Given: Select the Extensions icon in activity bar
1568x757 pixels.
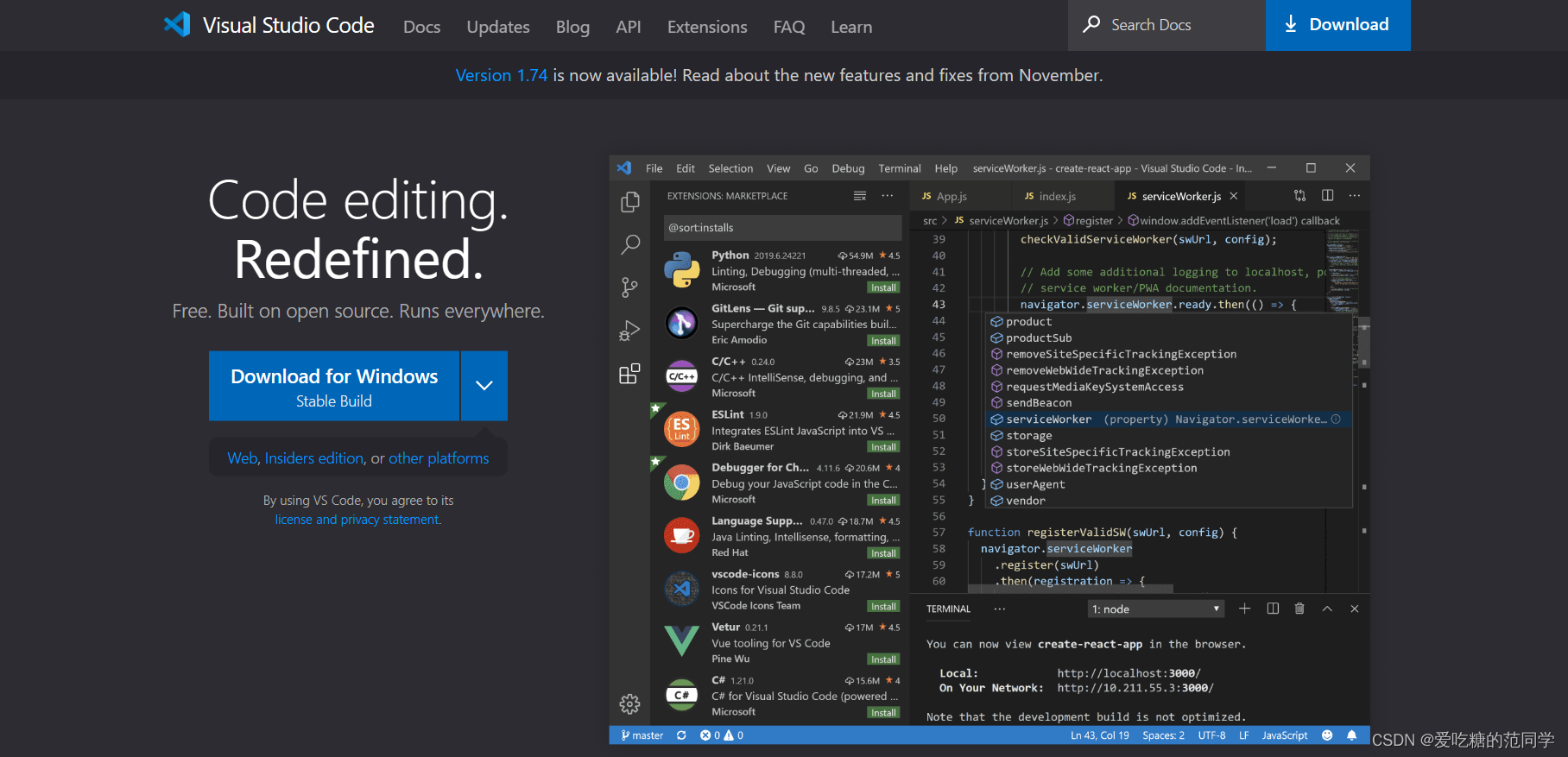Looking at the screenshot, I should tap(630, 374).
